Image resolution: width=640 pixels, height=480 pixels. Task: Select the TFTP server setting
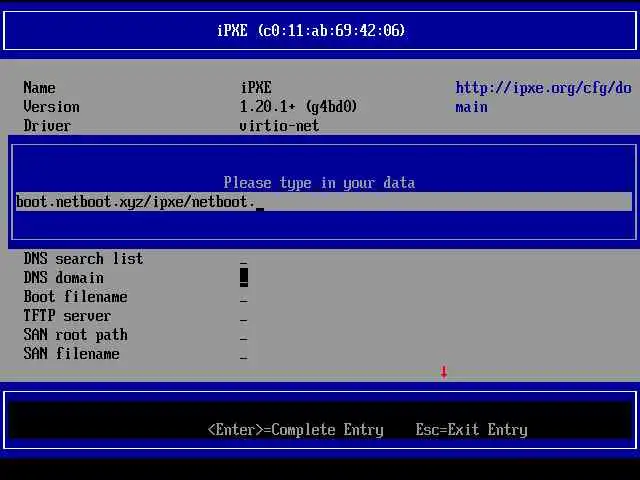[x=67, y=316]
